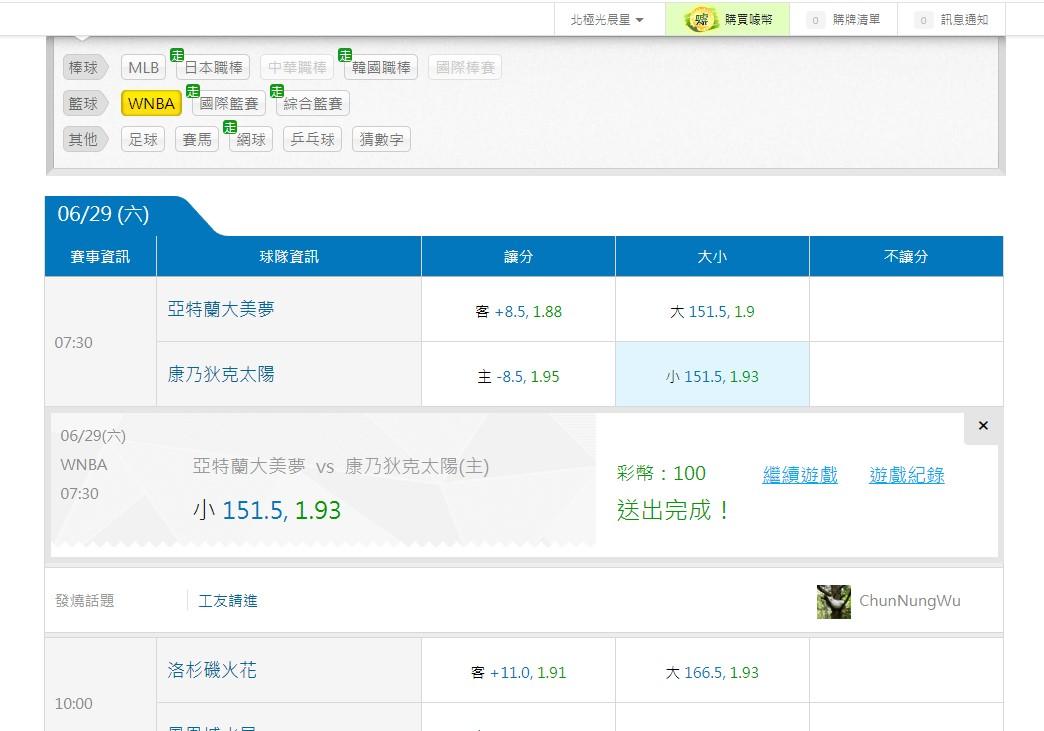Pick the 大 151.5, 1.9 over bet
Viewport: 1044px width, 731px height.
point(712,311)
